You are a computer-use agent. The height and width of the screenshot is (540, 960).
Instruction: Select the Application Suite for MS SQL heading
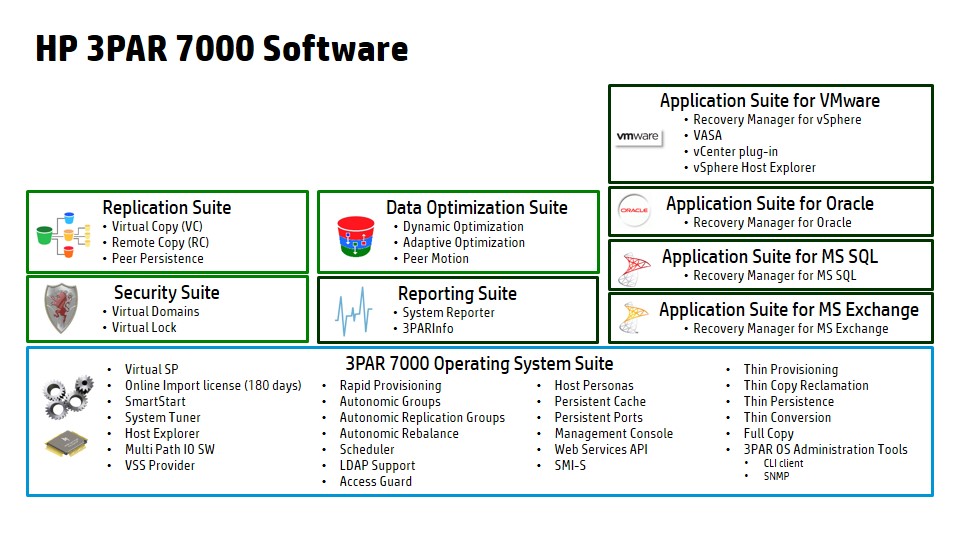pos(770,257)
